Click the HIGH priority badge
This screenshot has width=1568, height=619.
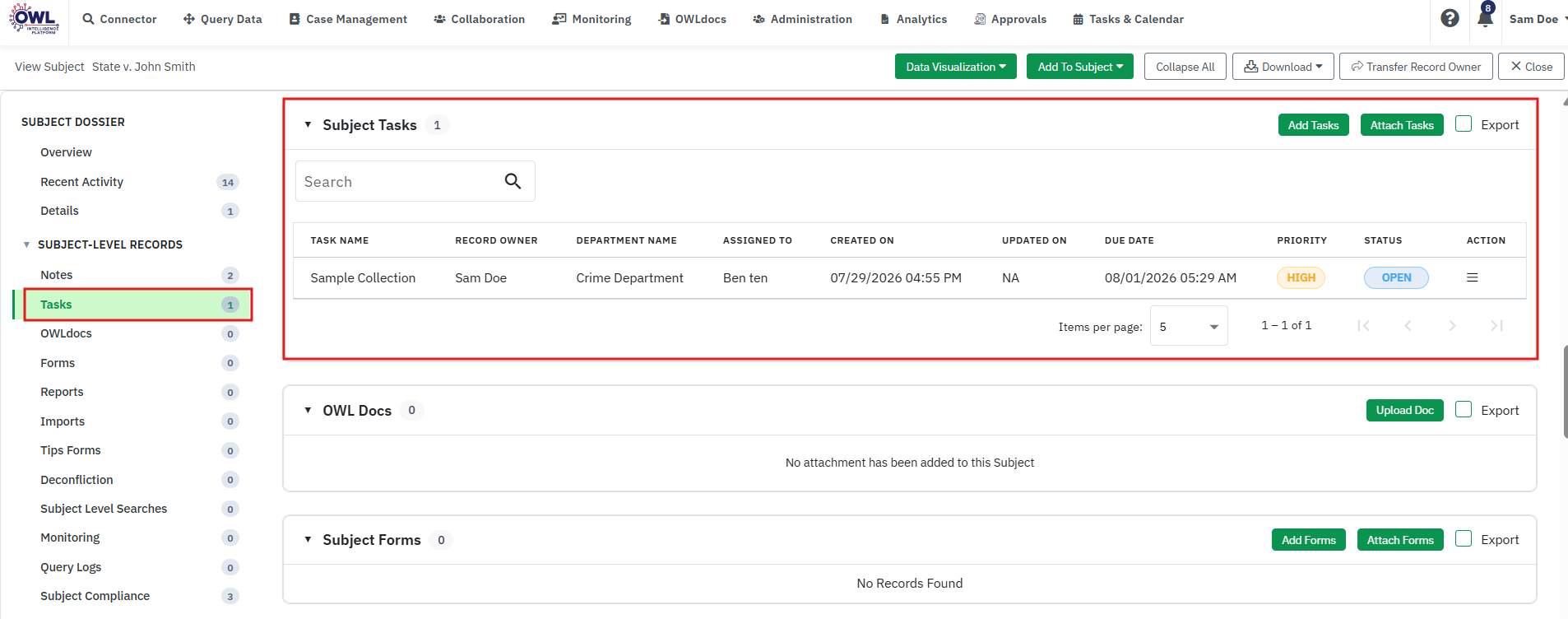click(x=1301, y=277)
